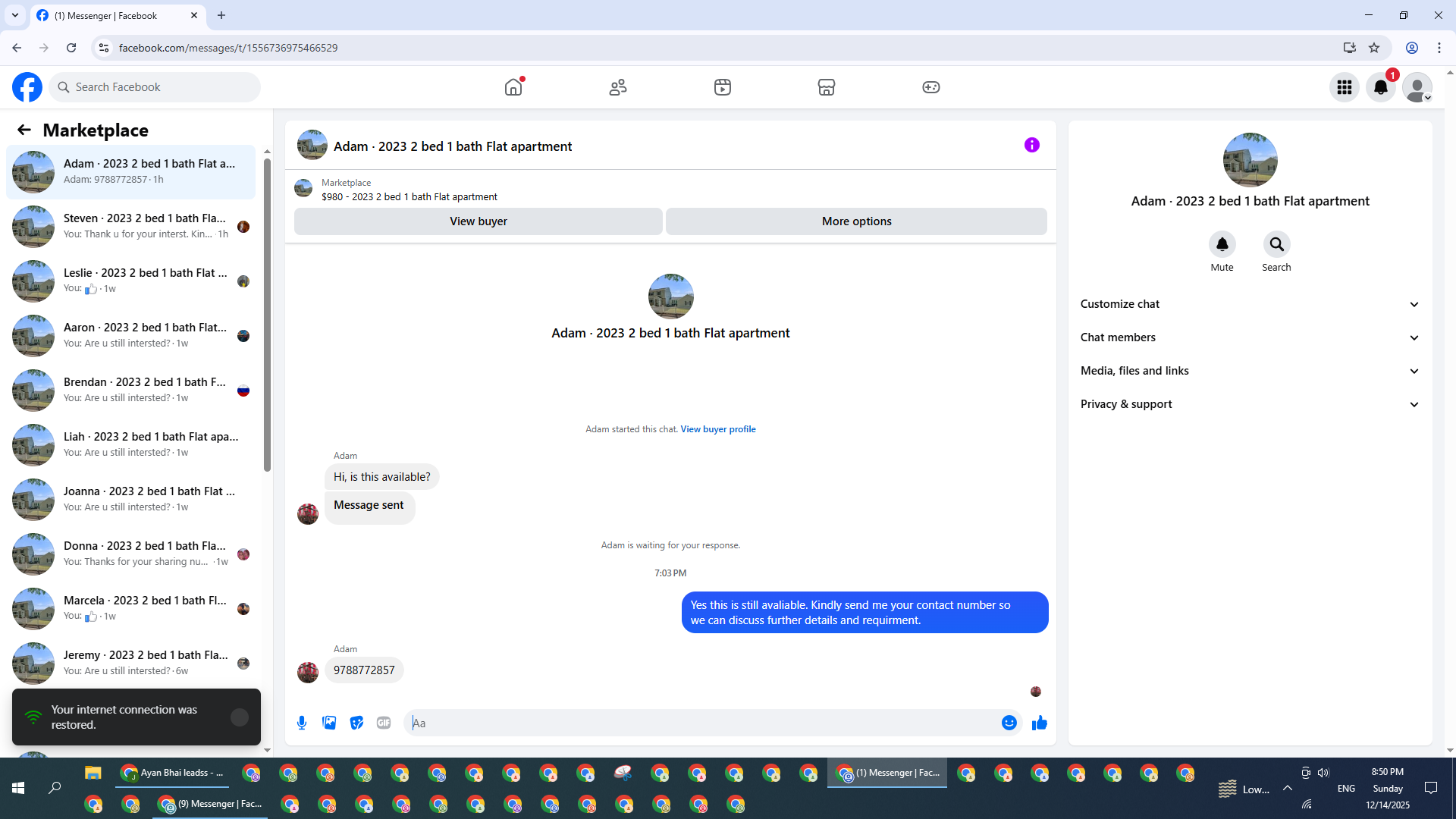This screenshot has width=1456, height=819.
Task: Open the GIF picker
Action: (384, 723)
